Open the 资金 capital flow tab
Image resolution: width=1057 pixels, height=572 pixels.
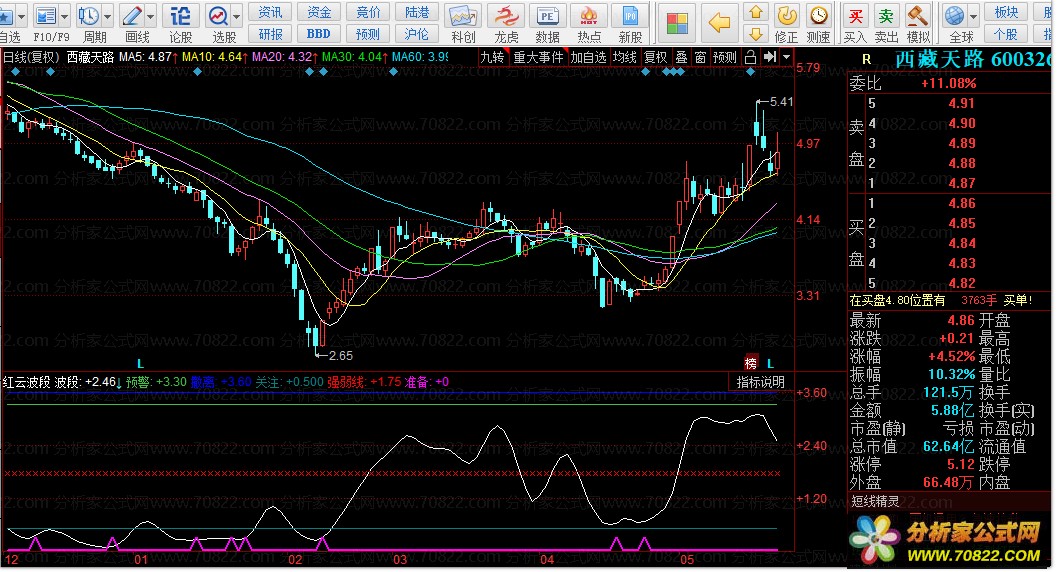319,12
